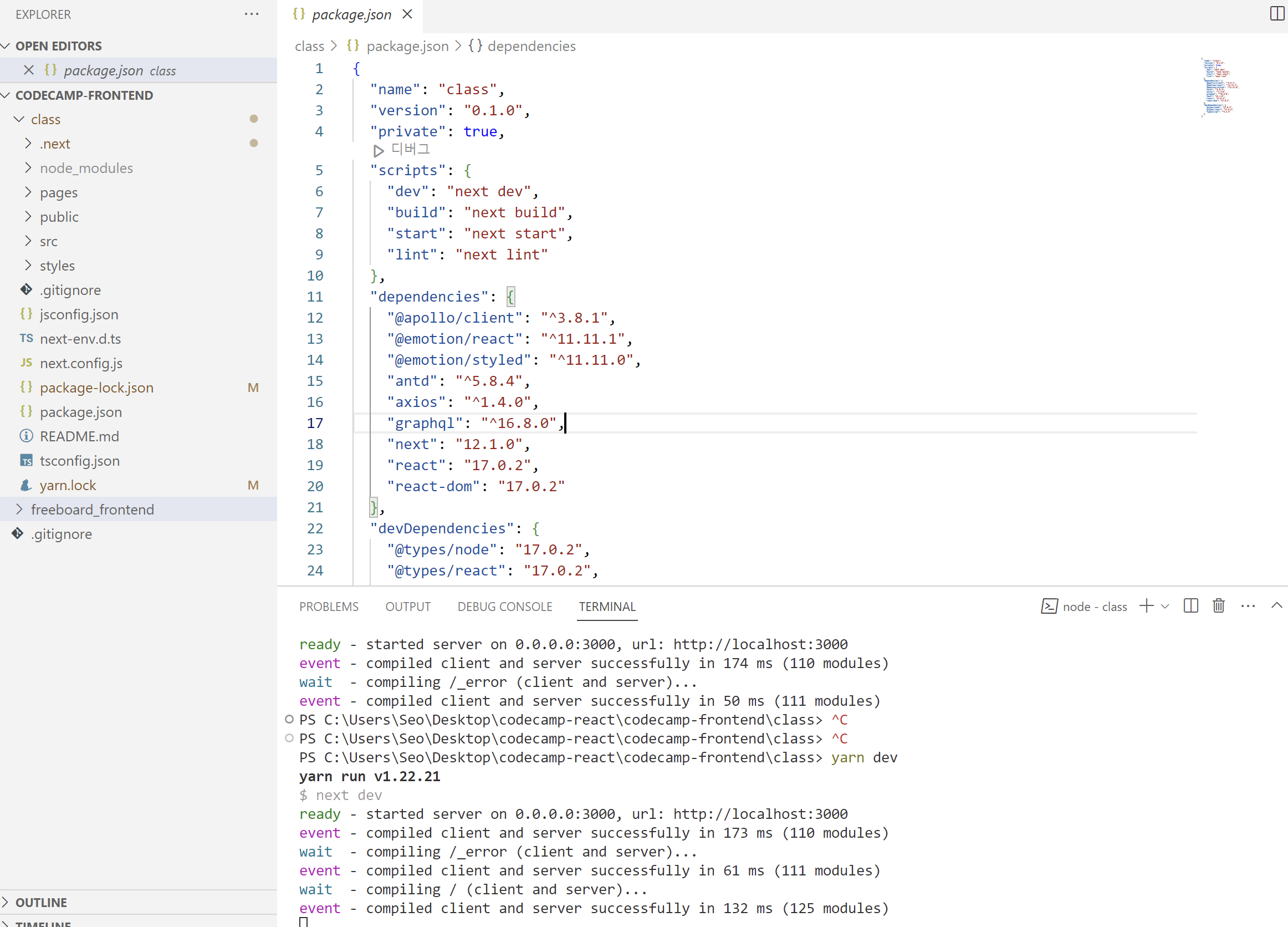Click the JS icon of next.config.js
The height and width of the screenshot is (927, 1288).
(26, 363)
